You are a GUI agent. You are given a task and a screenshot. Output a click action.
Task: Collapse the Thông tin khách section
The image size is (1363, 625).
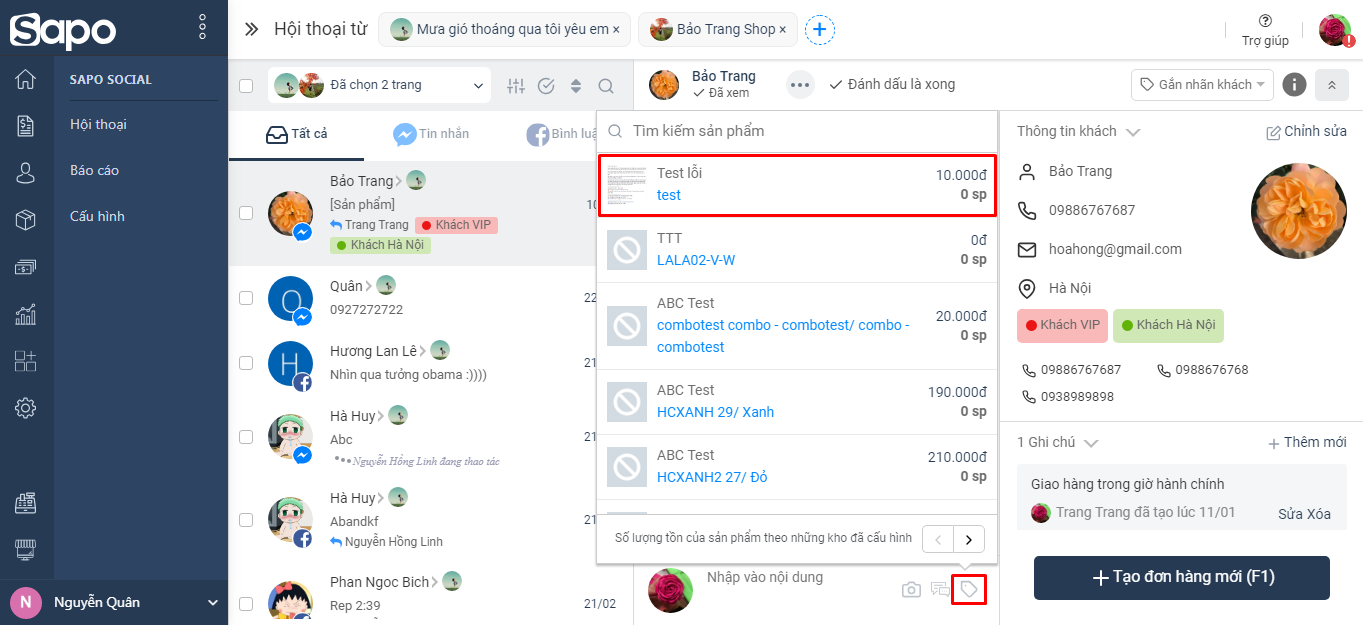[1079, 131]
